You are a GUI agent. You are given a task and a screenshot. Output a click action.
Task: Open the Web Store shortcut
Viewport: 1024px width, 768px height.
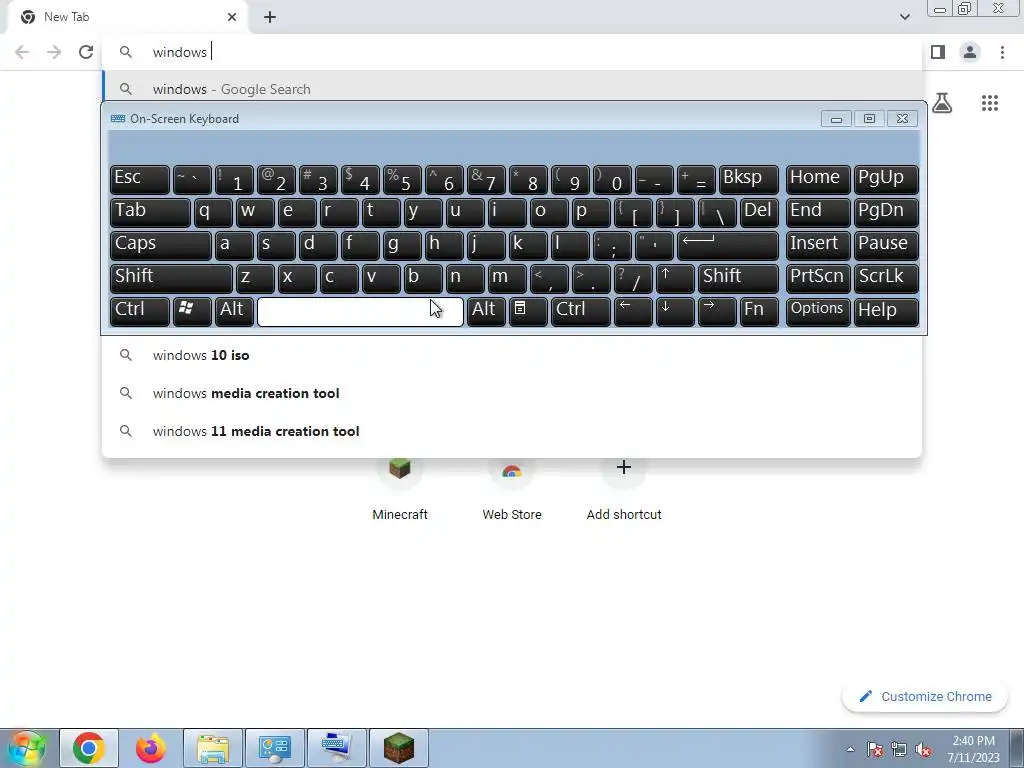point(512,488)
